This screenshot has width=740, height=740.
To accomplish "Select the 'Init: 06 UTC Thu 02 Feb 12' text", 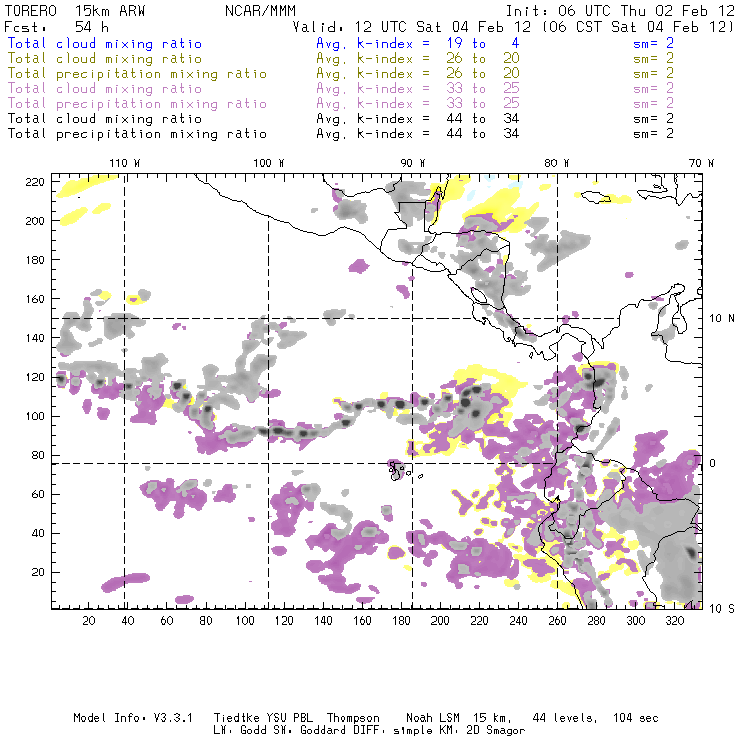I will (x=620, y=11).
